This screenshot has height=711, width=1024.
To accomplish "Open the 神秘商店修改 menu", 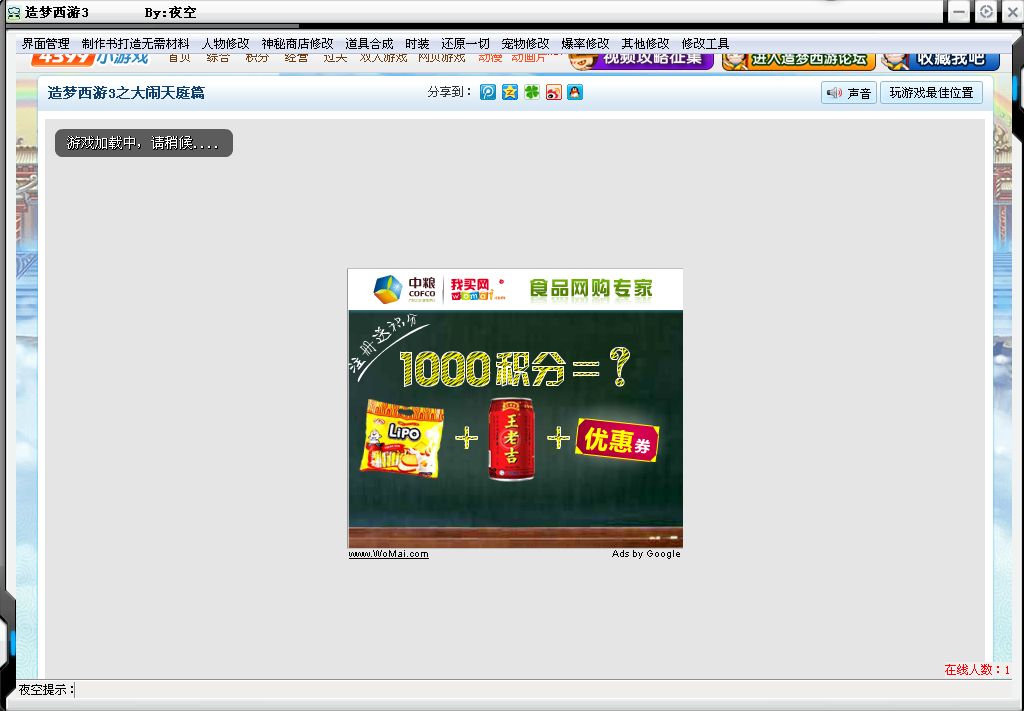I will pos(297,44).
